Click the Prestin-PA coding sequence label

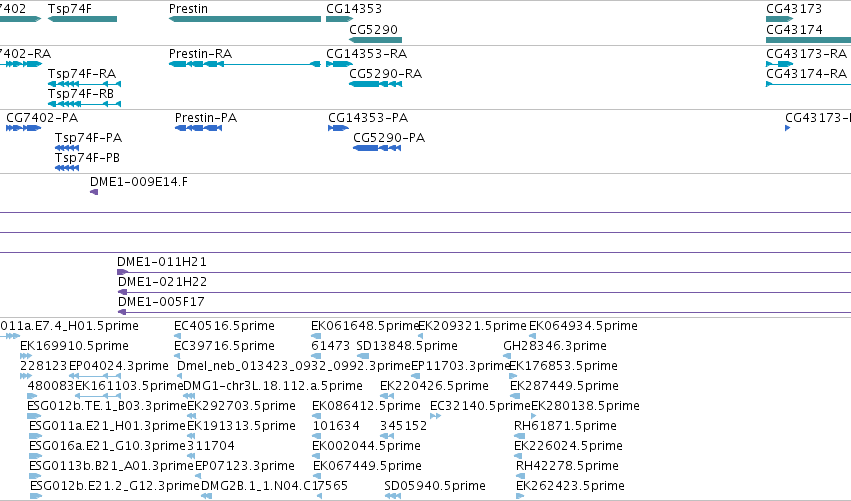206,118
